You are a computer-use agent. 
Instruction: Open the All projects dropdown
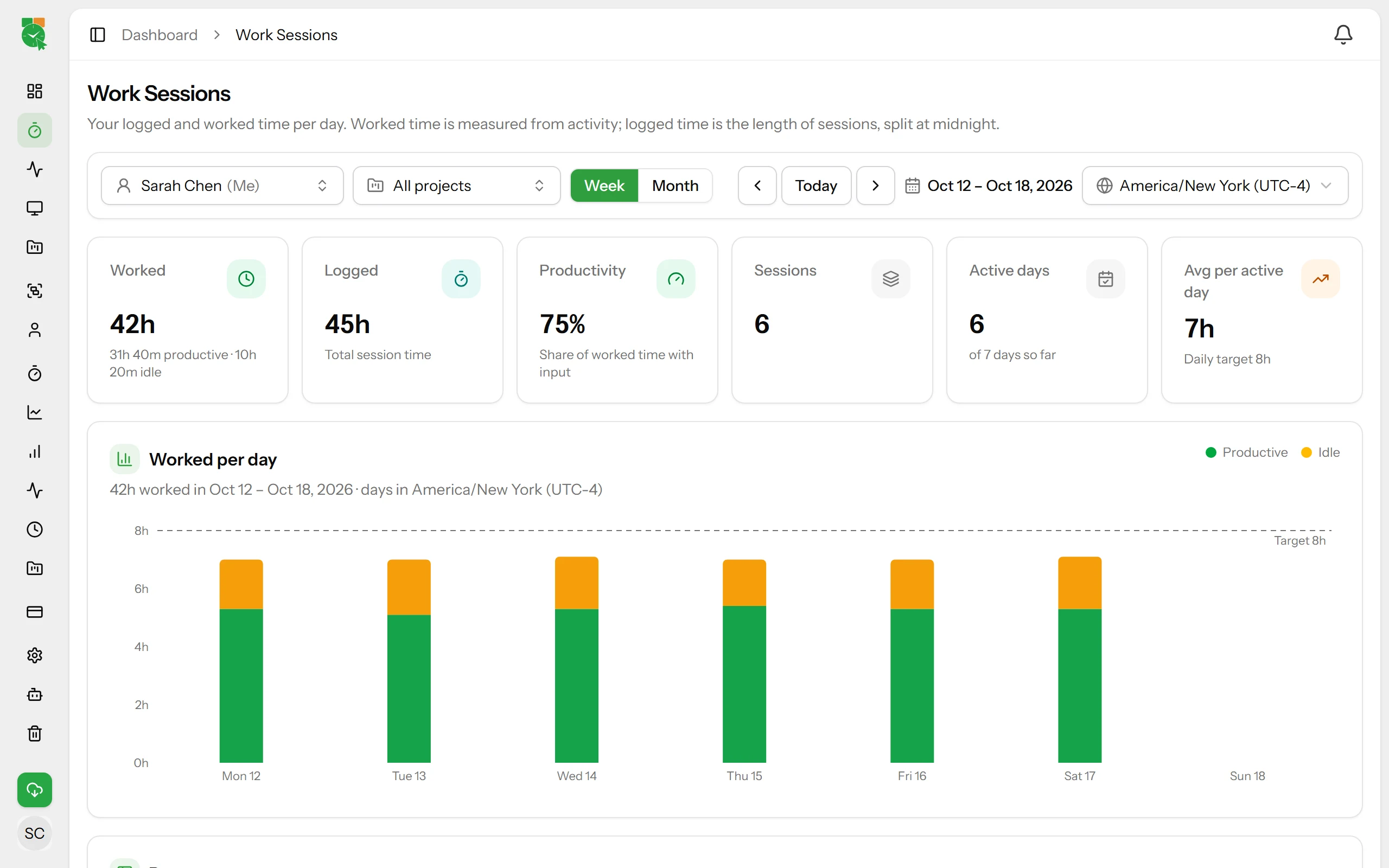[x=456, y=186]
